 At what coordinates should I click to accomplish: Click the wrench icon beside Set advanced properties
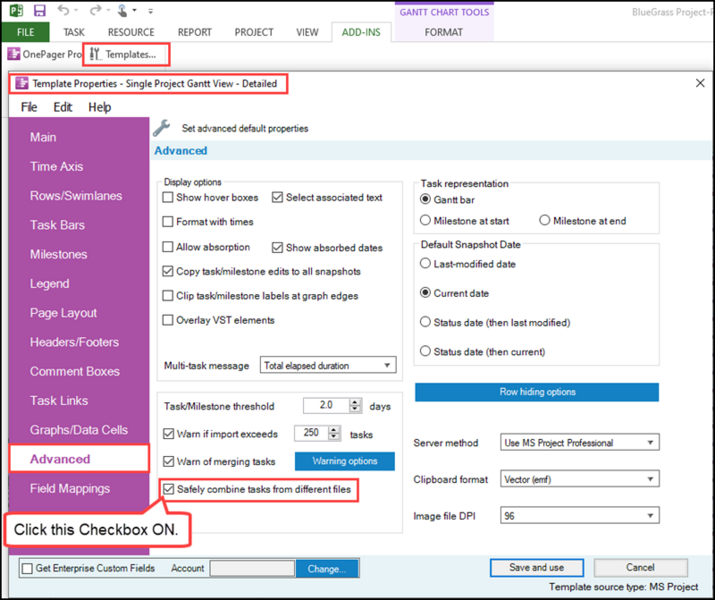[x=161, y=128]
